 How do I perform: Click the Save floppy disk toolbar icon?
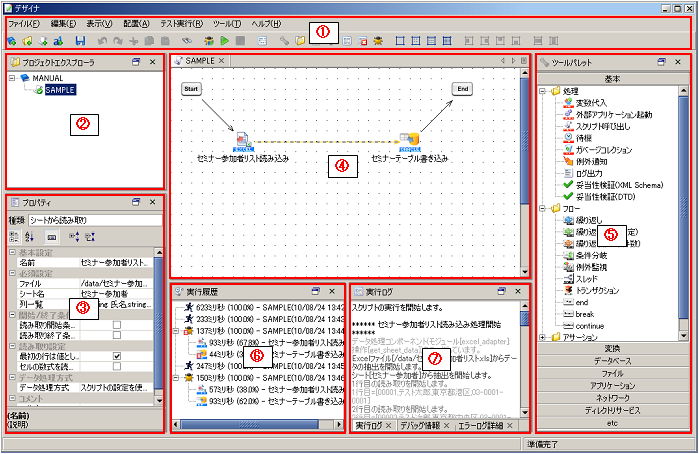[80, 41]
